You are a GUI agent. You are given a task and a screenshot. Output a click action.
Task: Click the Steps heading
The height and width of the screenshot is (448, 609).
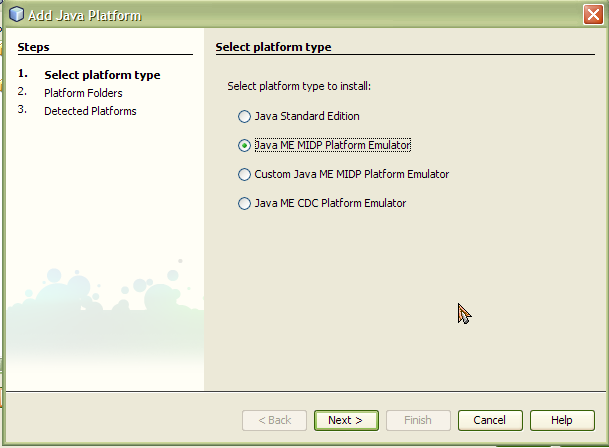(x=33, y=47)
